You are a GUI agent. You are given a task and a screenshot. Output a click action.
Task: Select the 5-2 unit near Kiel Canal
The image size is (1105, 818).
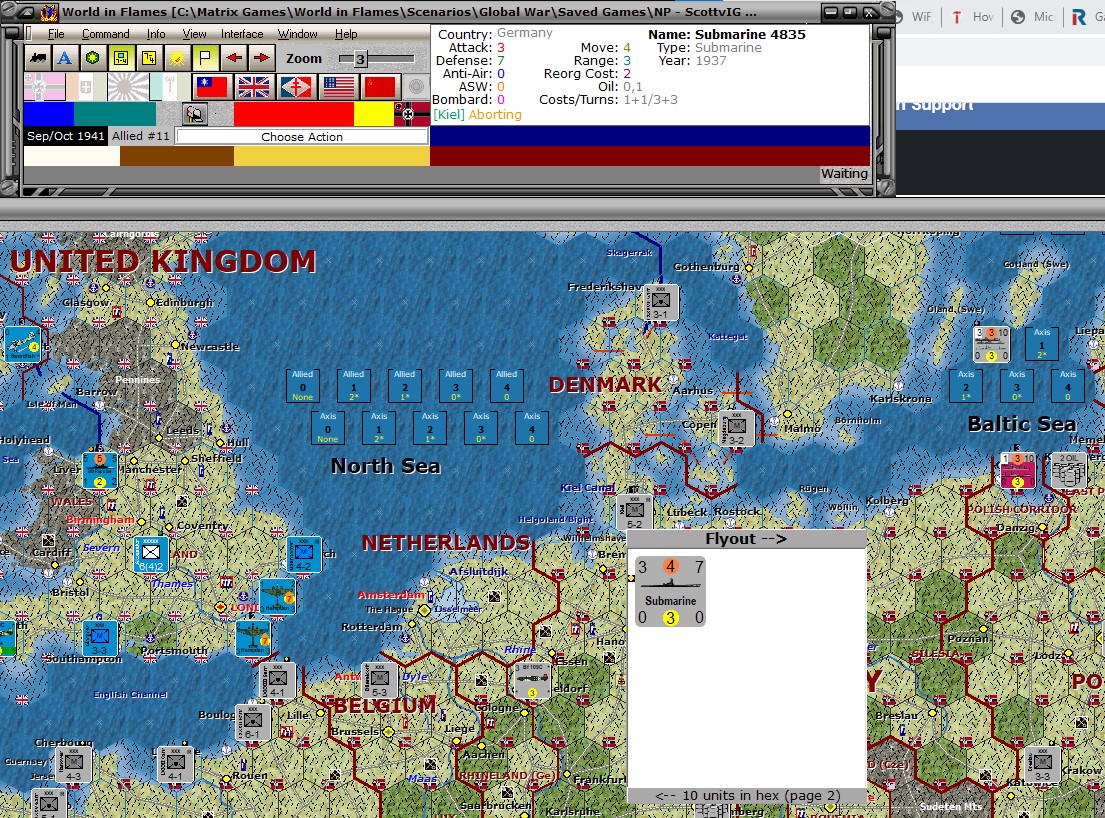coord(634,512)
